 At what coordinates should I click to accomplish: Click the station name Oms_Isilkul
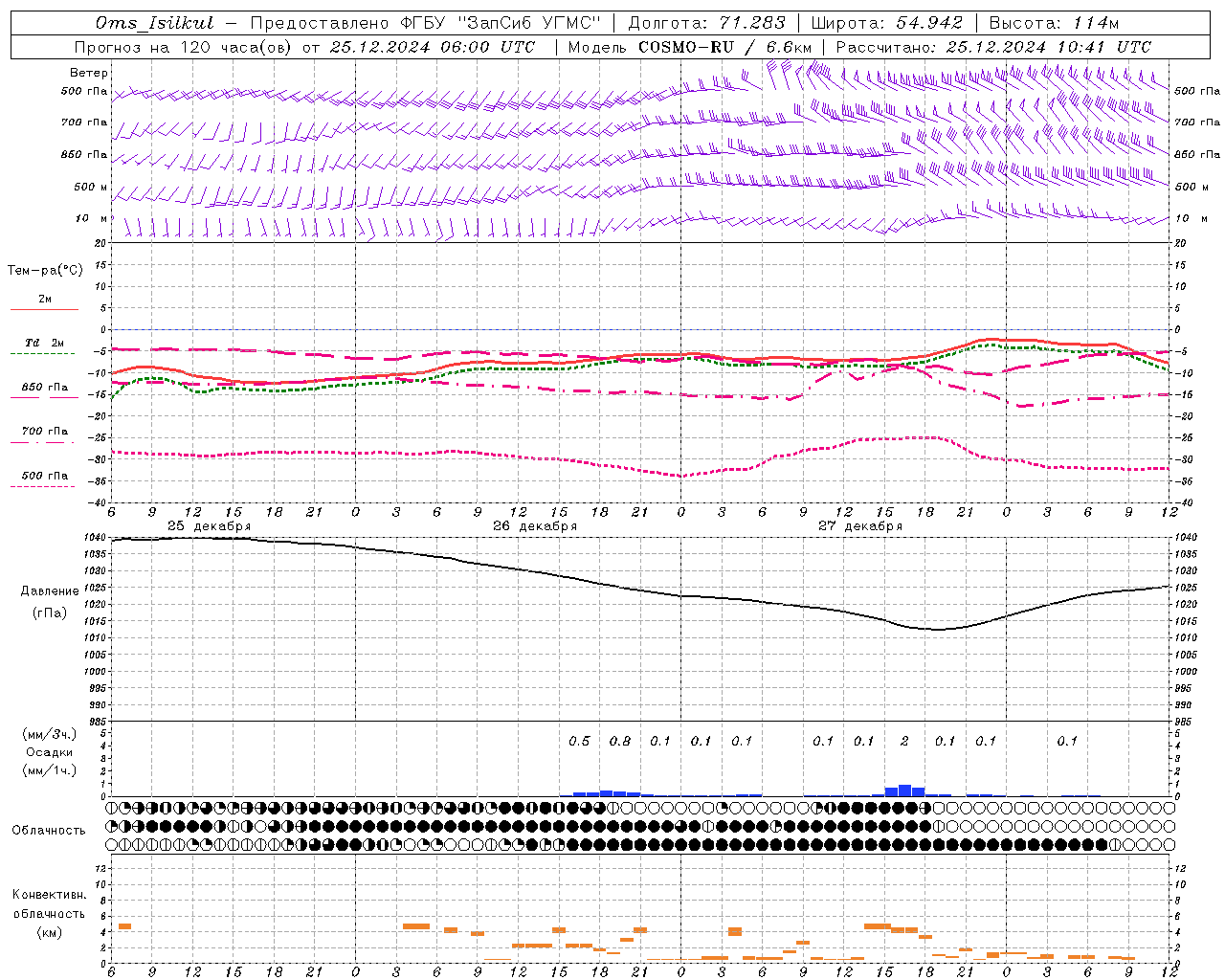pyautogui.click(x=154, y=23)
